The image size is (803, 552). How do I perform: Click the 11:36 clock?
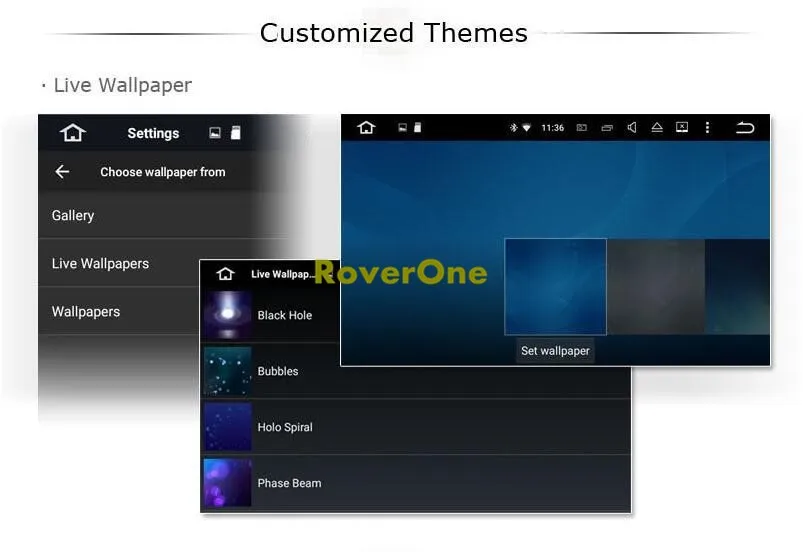pos(553,128)
